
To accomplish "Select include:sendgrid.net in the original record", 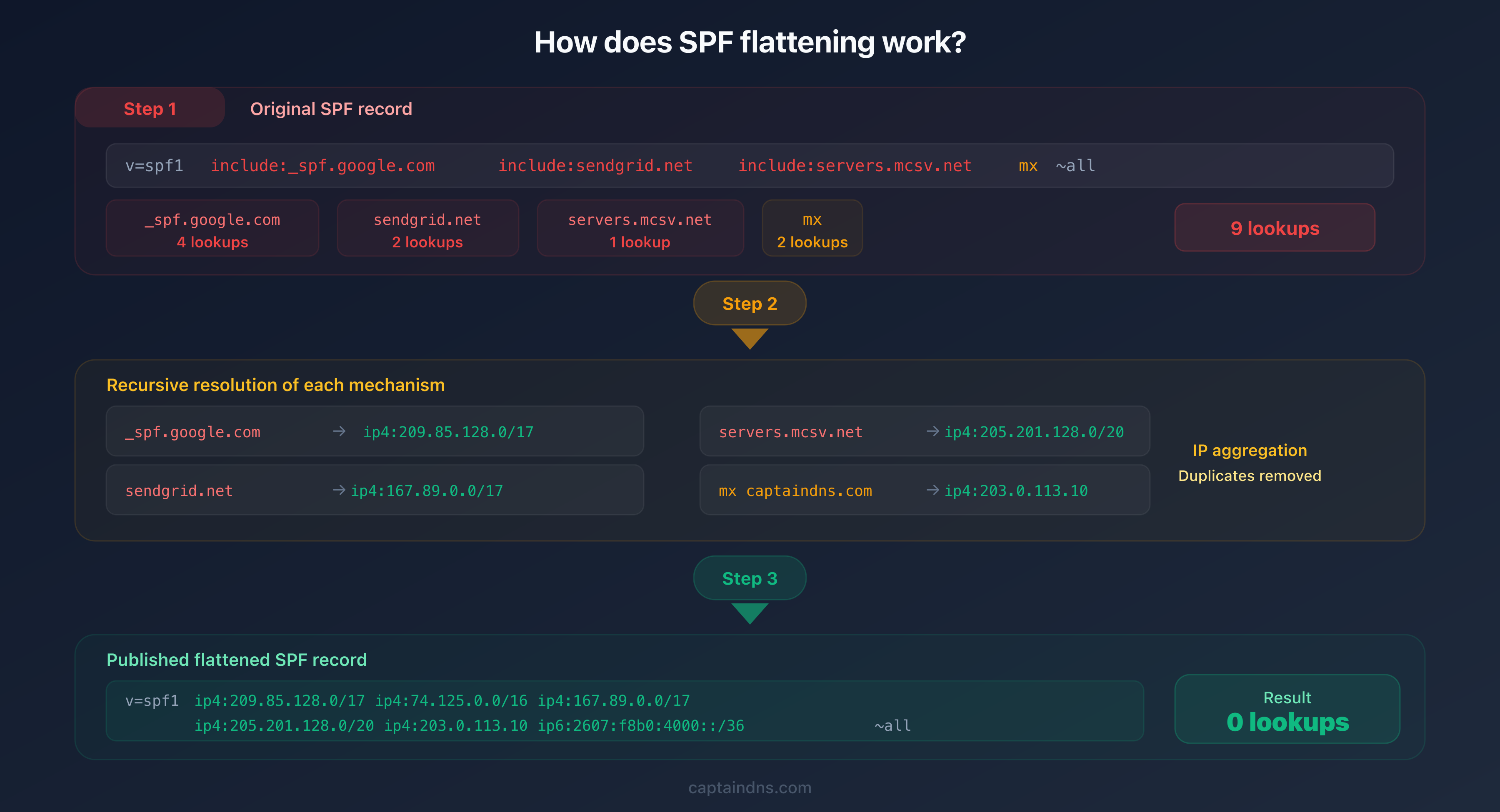I will click(x=595, y=165).
